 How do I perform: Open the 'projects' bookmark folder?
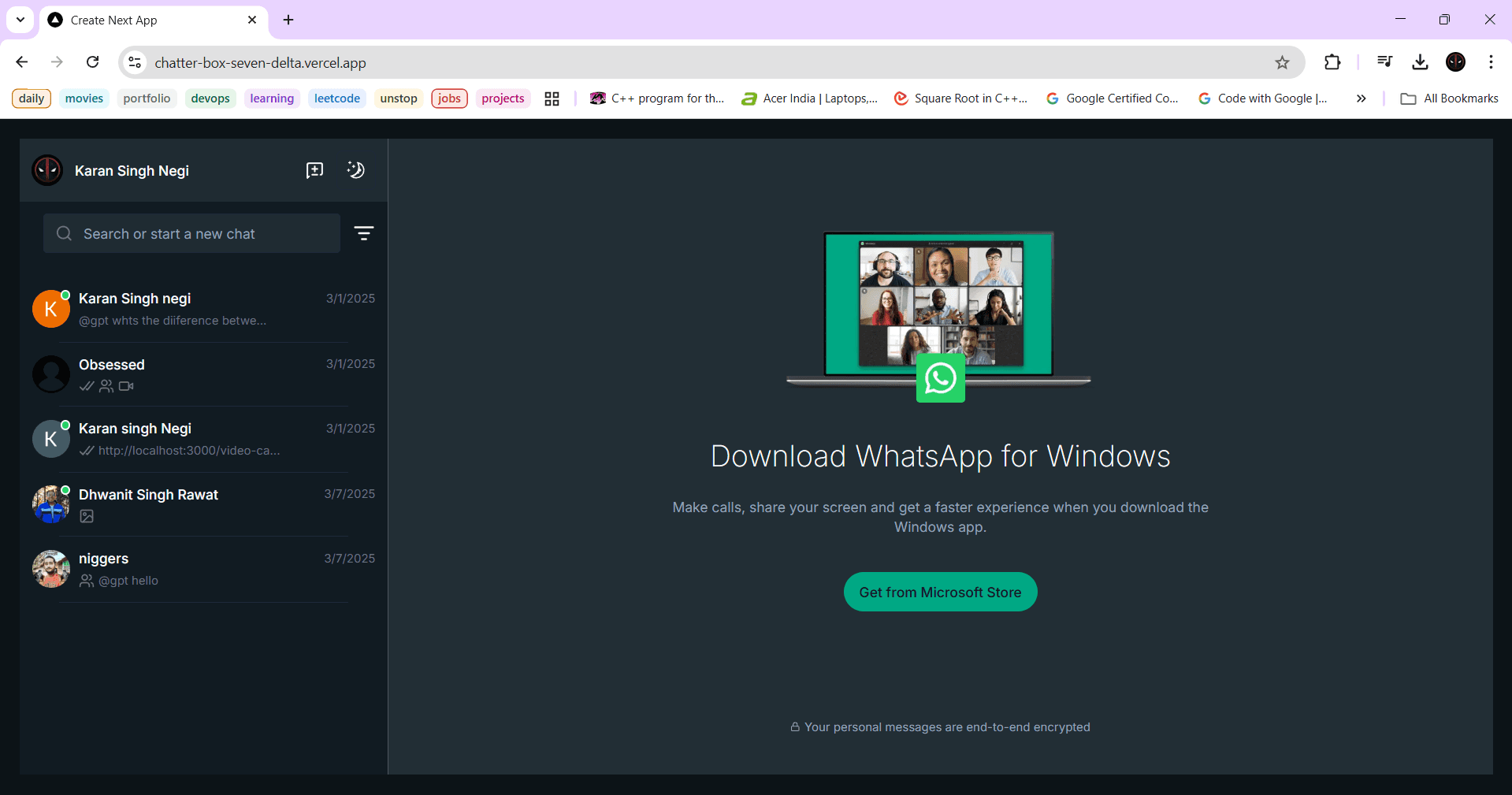[x=503, y=98]
